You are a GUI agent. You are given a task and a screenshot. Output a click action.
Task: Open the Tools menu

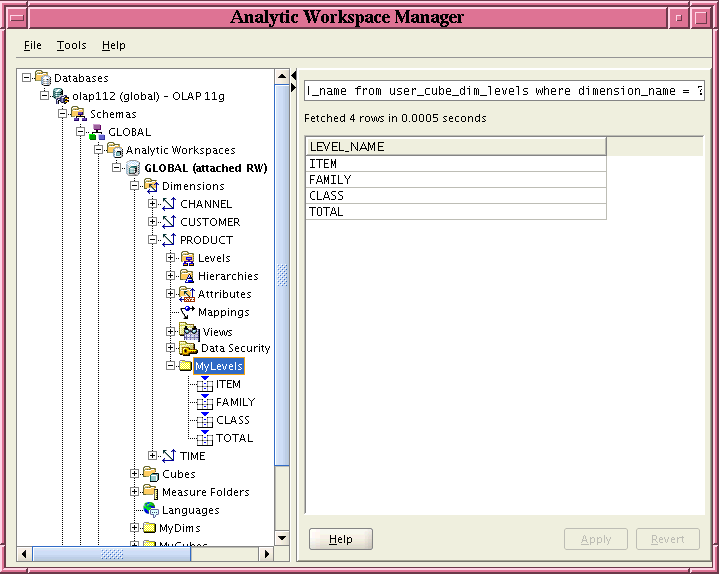(x=71, y=45)
